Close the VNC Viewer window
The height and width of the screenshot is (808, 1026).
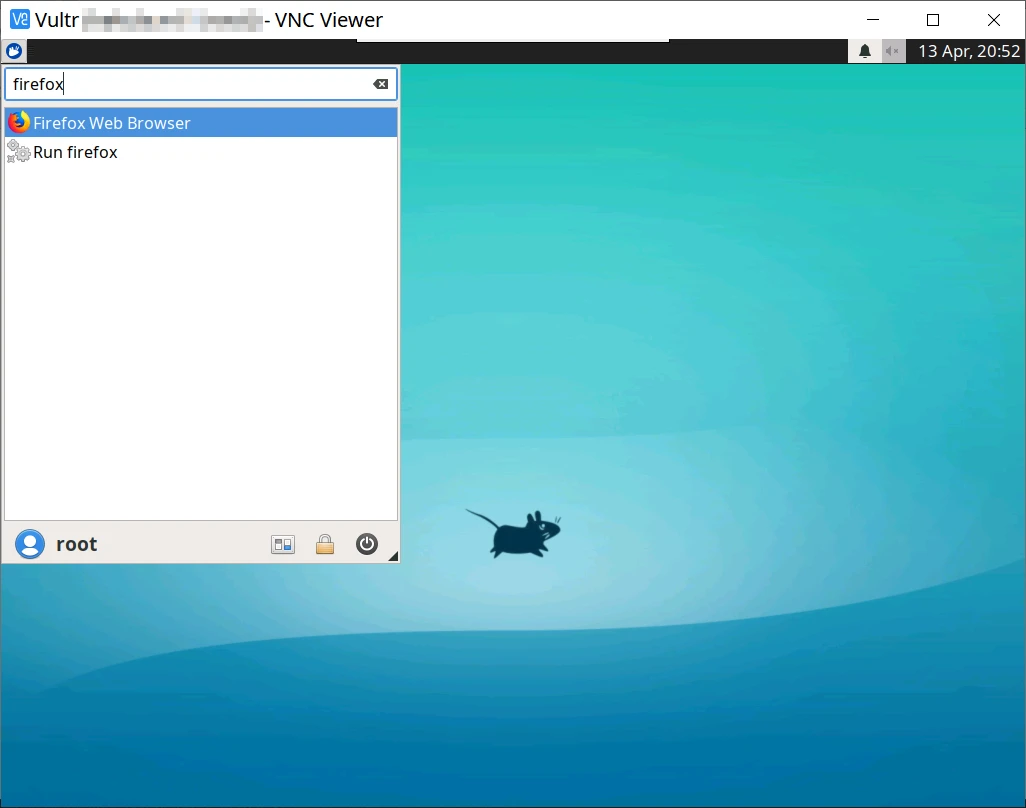(x=994, y=20)
